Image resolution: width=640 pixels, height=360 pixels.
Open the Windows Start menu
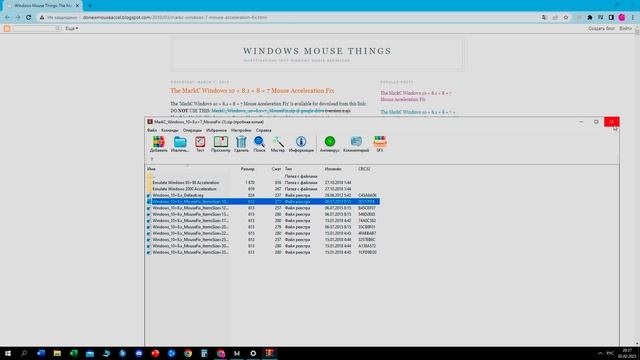pyautogui.click(x=8, y=353)
